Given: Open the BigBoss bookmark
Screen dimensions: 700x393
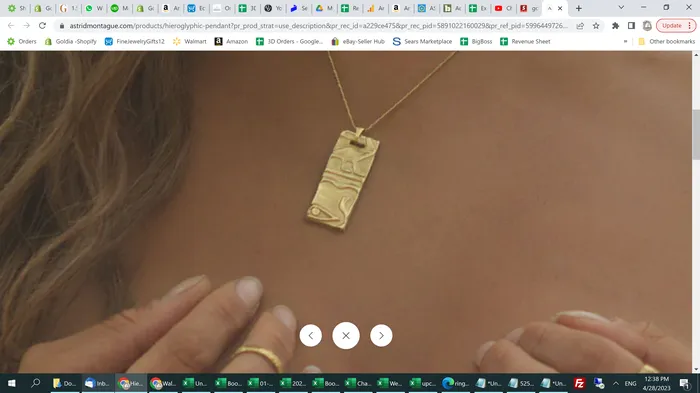Looking at the screenshot, I should point(476,42).
